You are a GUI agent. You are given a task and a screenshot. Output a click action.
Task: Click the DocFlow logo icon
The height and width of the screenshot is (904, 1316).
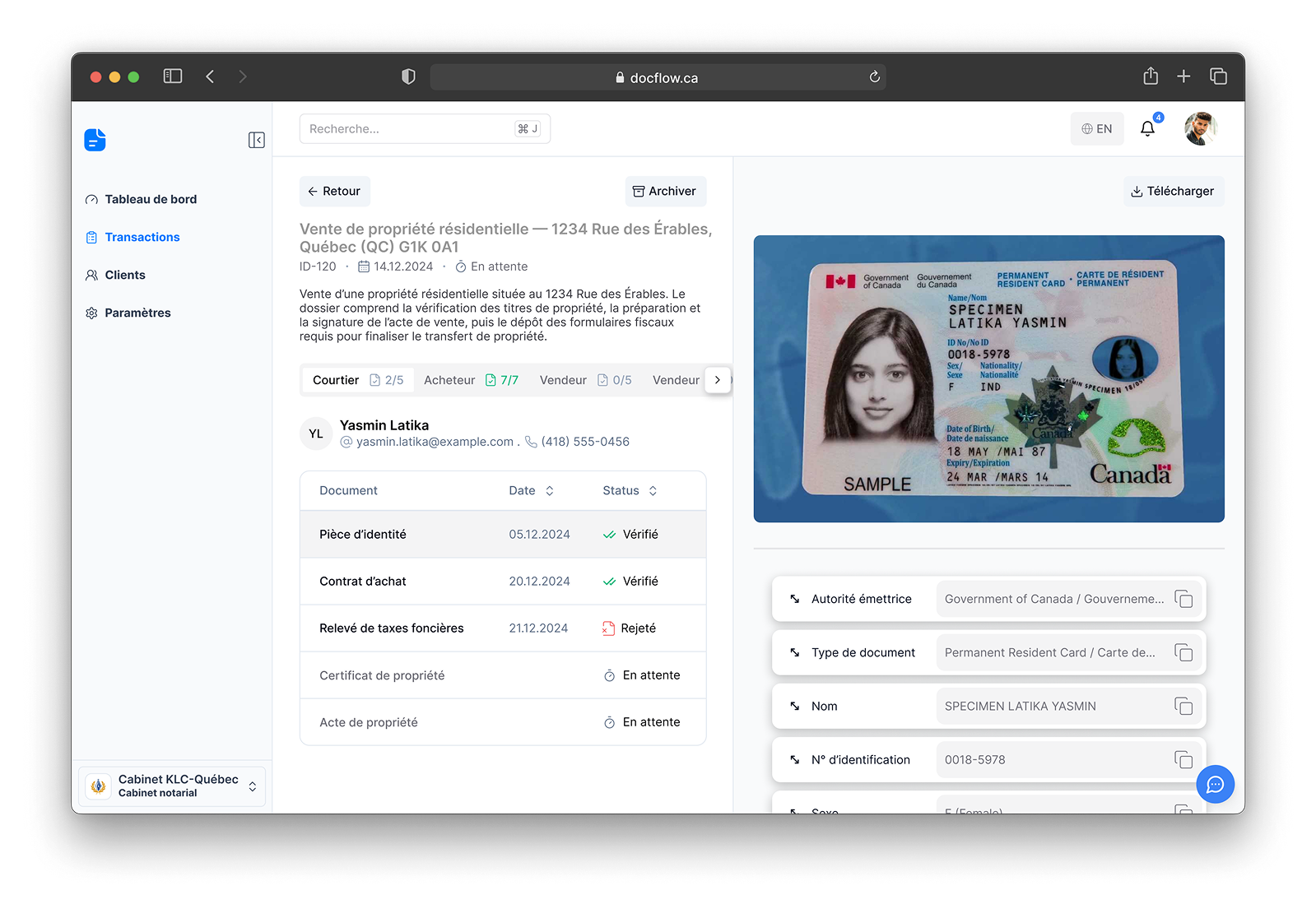point(95,140)
